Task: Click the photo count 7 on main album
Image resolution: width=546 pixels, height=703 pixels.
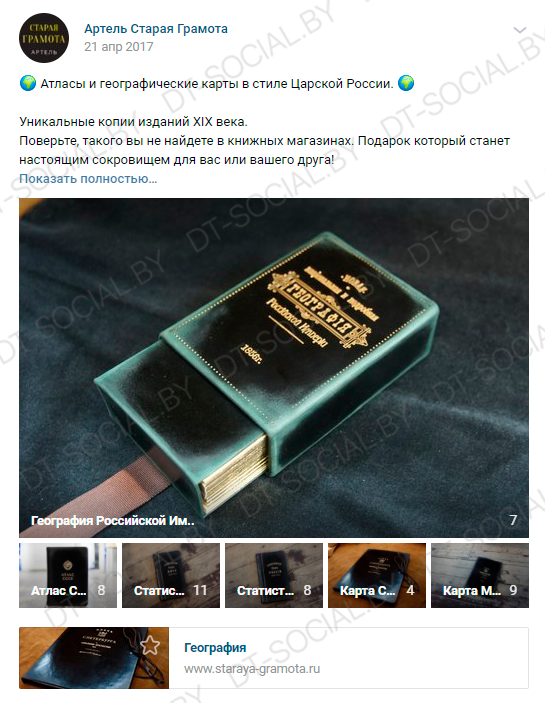Action: point(513,520)
